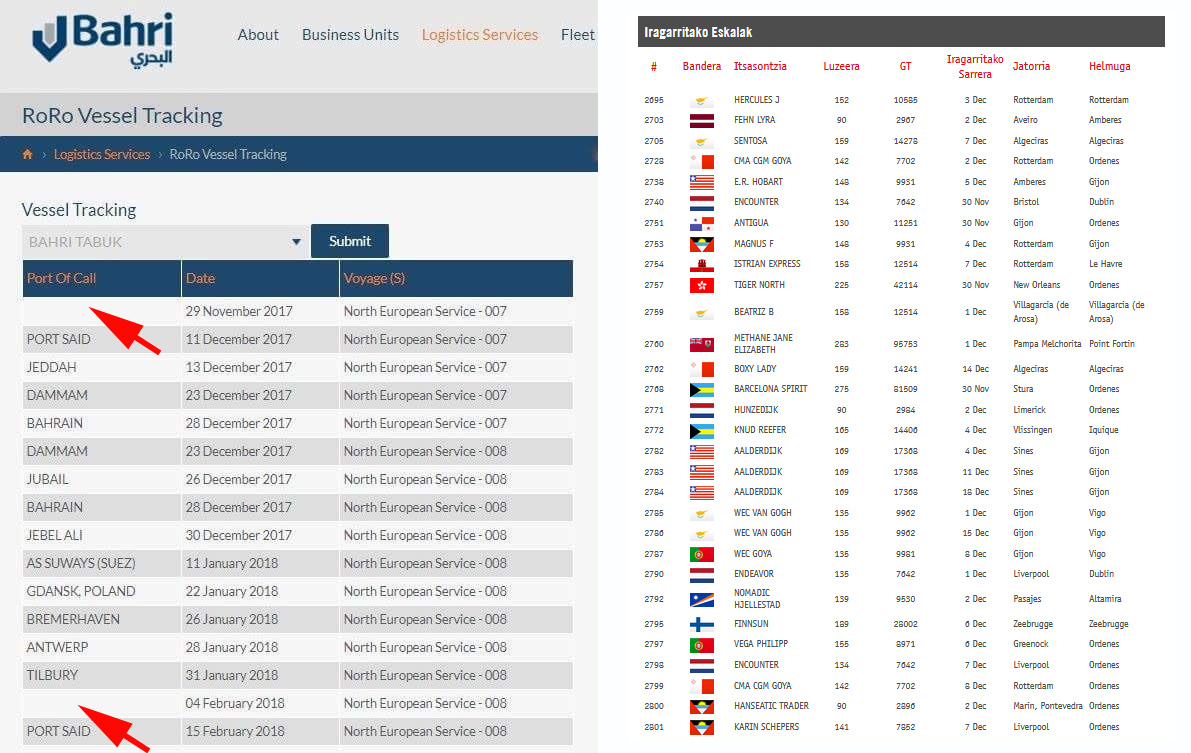Screen dimensions: 1191x753
Task: Sort by Date column header
Action: click(261, 278)
